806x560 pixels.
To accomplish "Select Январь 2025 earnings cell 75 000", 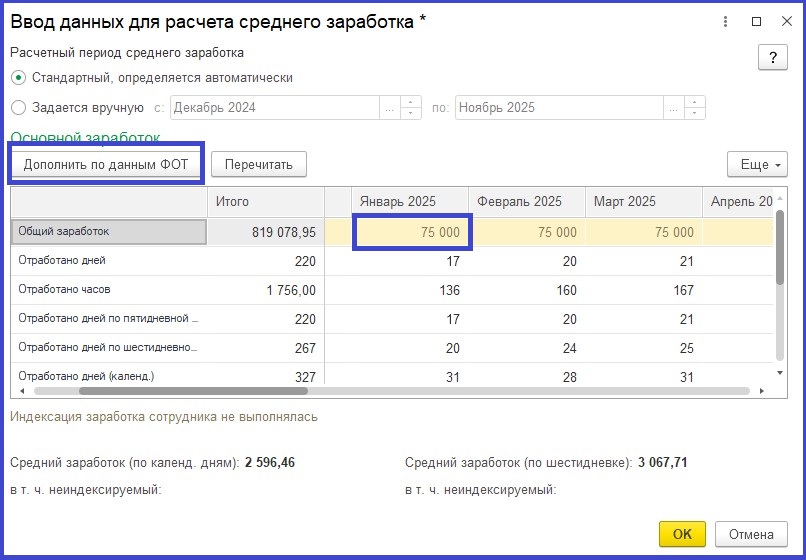I will pyautogui.click(x=412, y=232).
